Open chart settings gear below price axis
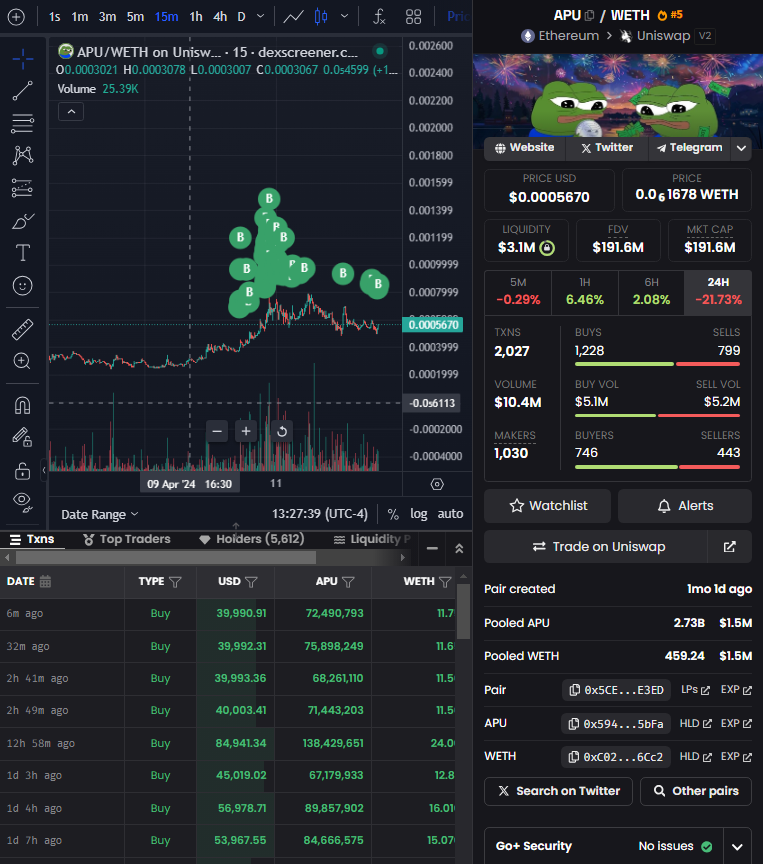Viewport: 763px width, 864px height. pyautogui.click(x=437, y=484)
